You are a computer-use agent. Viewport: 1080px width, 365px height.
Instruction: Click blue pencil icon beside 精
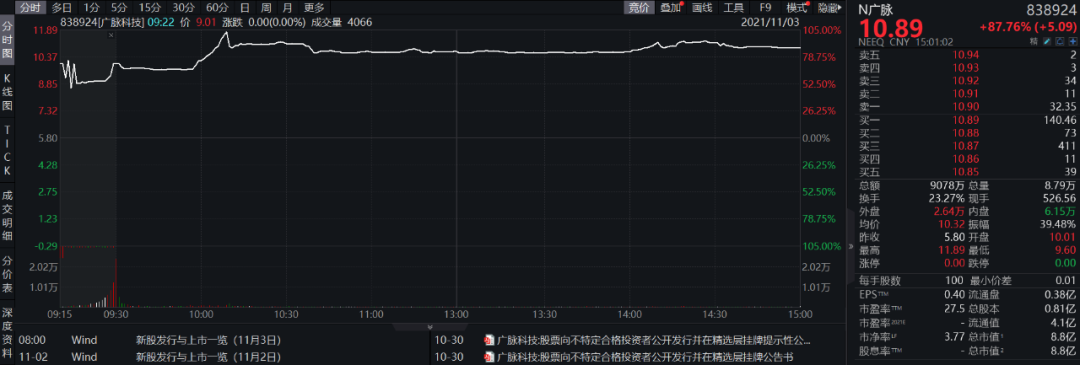1047,42
